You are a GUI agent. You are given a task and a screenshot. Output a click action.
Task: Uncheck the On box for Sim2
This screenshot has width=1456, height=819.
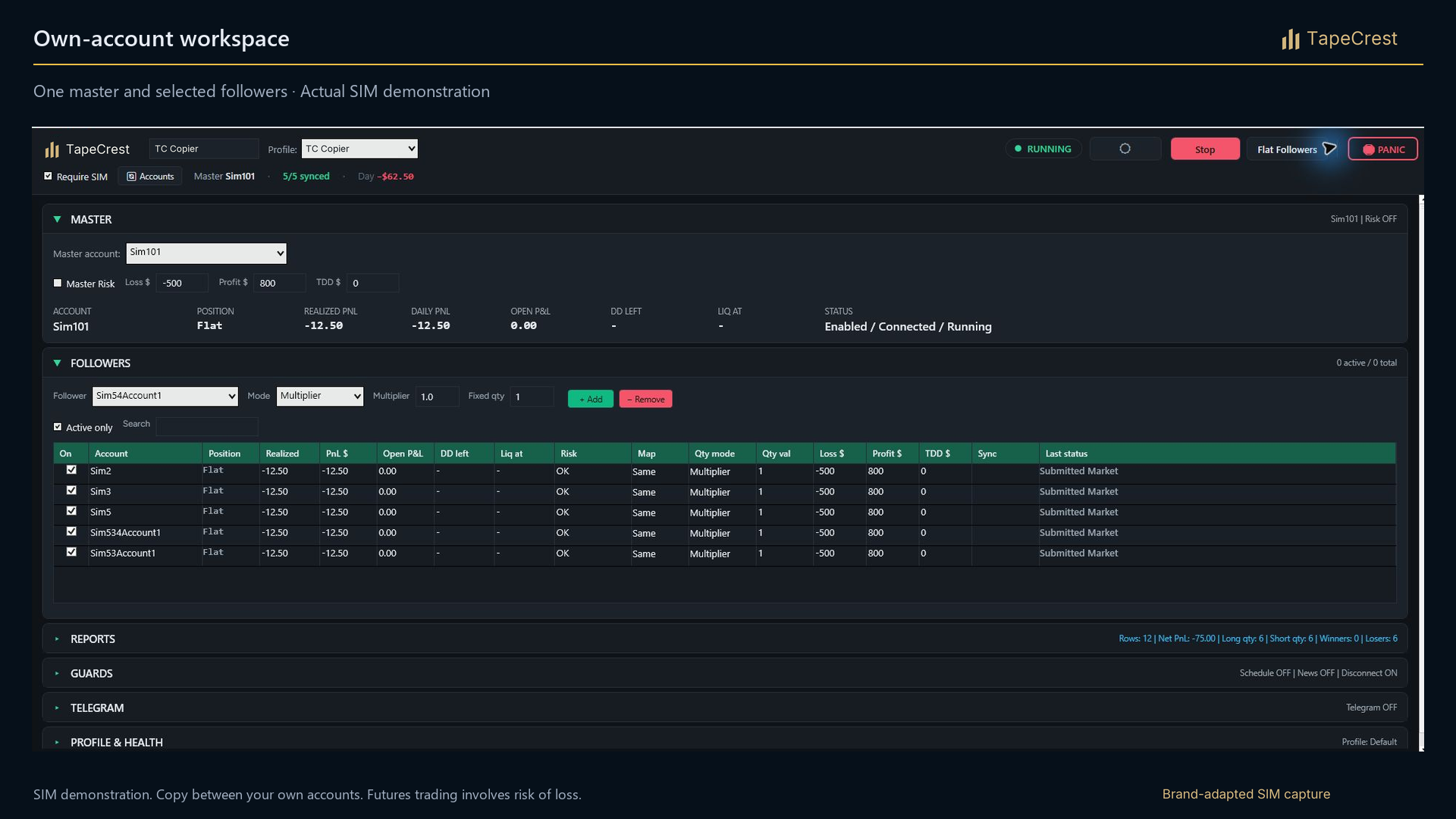click(x=71, y=470)
